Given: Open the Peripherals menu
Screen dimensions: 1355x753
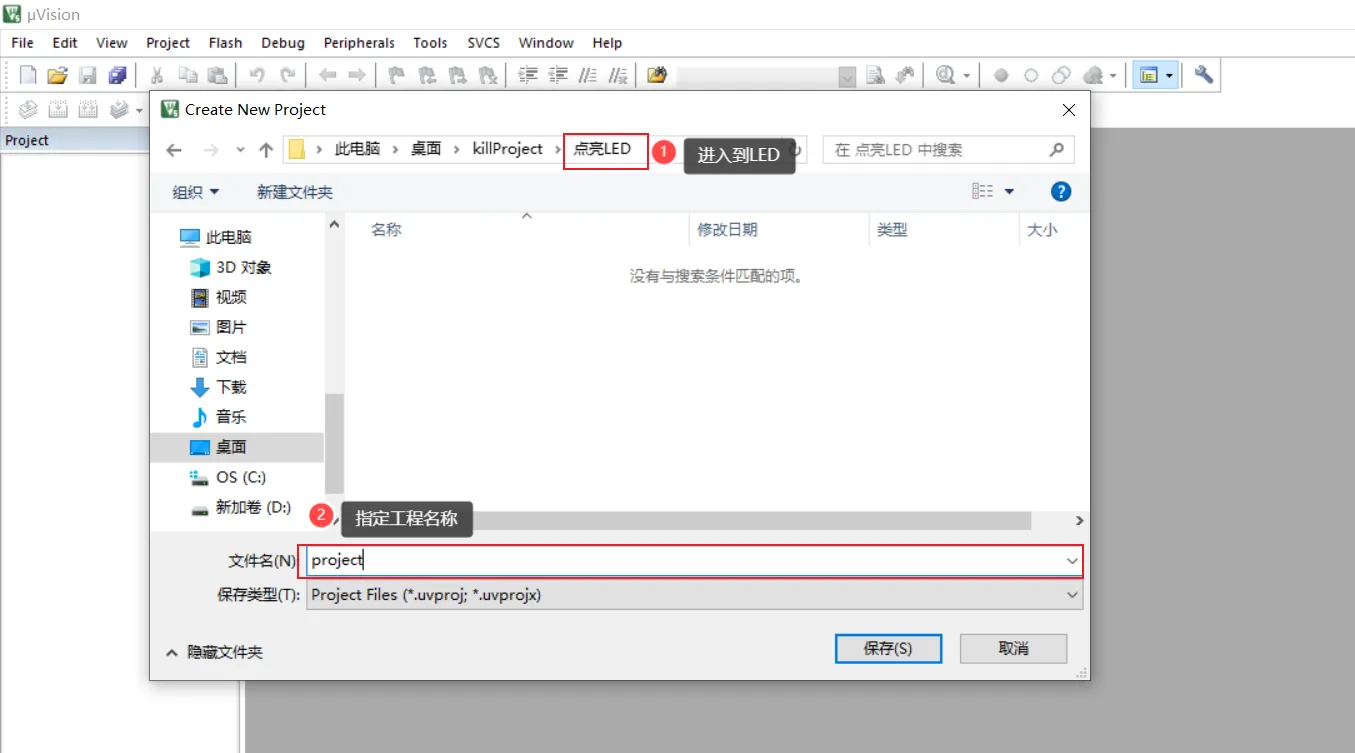Looking at the screenshot, I should pyautogui.click(x=359, y=42).
